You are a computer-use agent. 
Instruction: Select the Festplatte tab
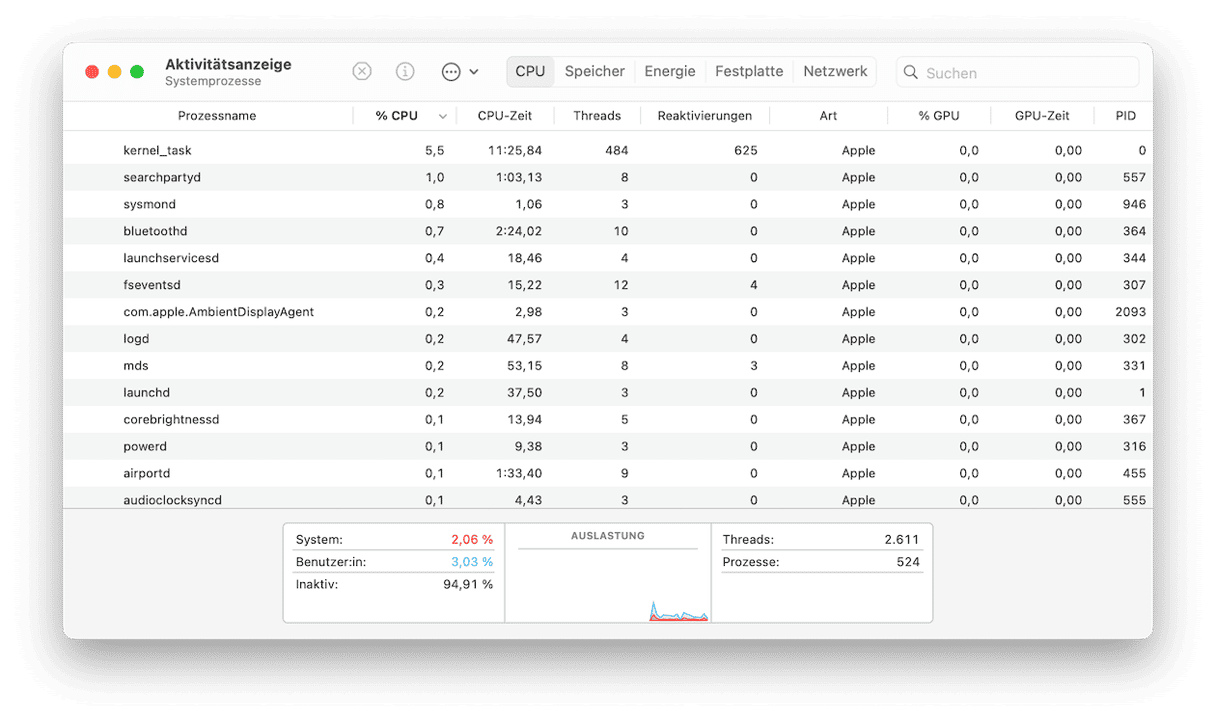click(x=749, y=71)
